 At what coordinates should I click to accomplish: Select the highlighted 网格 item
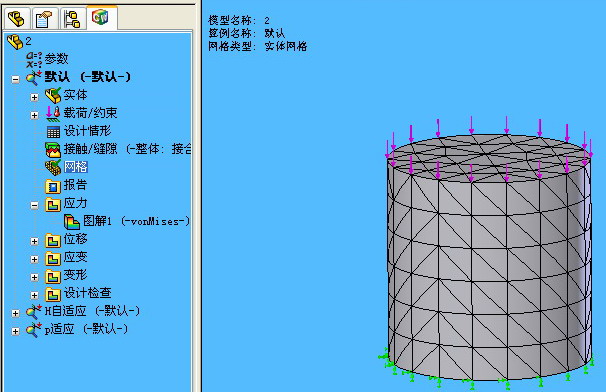tap(76, 167)
